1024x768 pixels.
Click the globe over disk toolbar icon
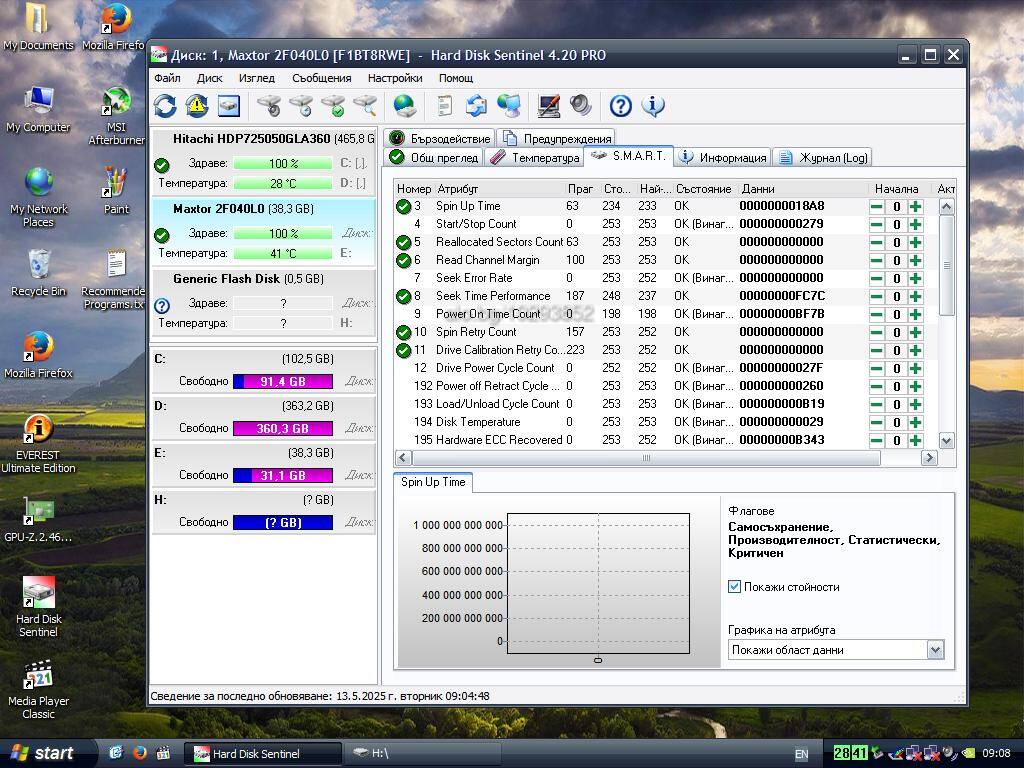click(405, 106)
